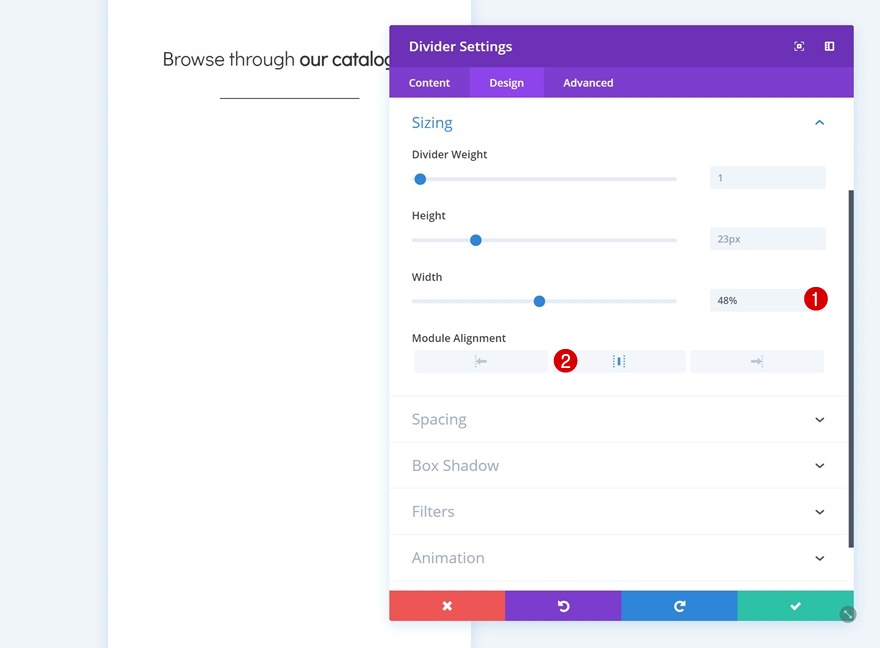The image size is (880, 648).
Task: Click the blue redo arrow button
Action: click(x=679, y=606)
